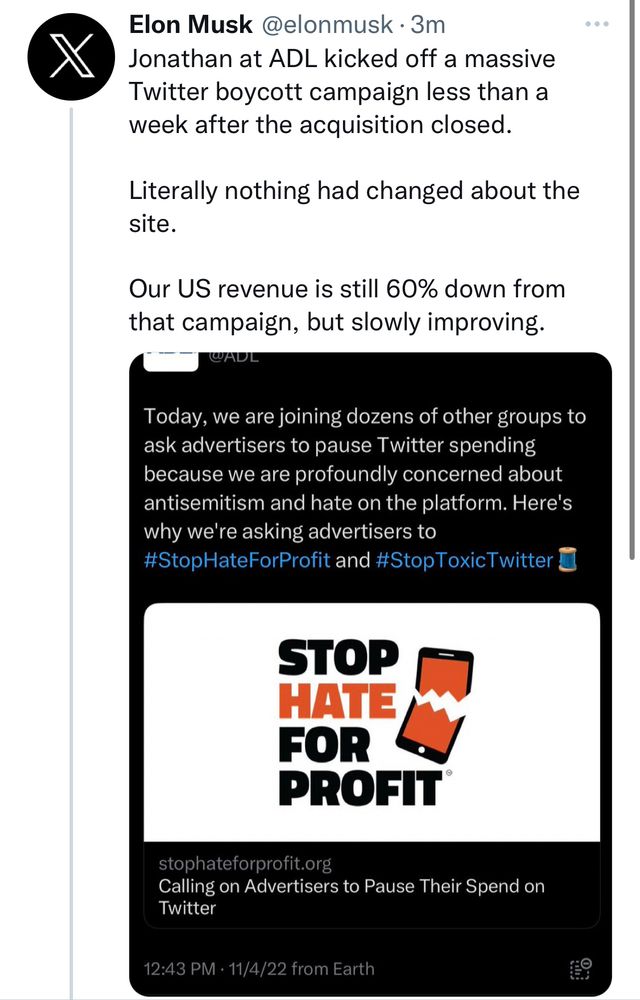Open the #StopHateForProfit hashtag

(237, 560)
